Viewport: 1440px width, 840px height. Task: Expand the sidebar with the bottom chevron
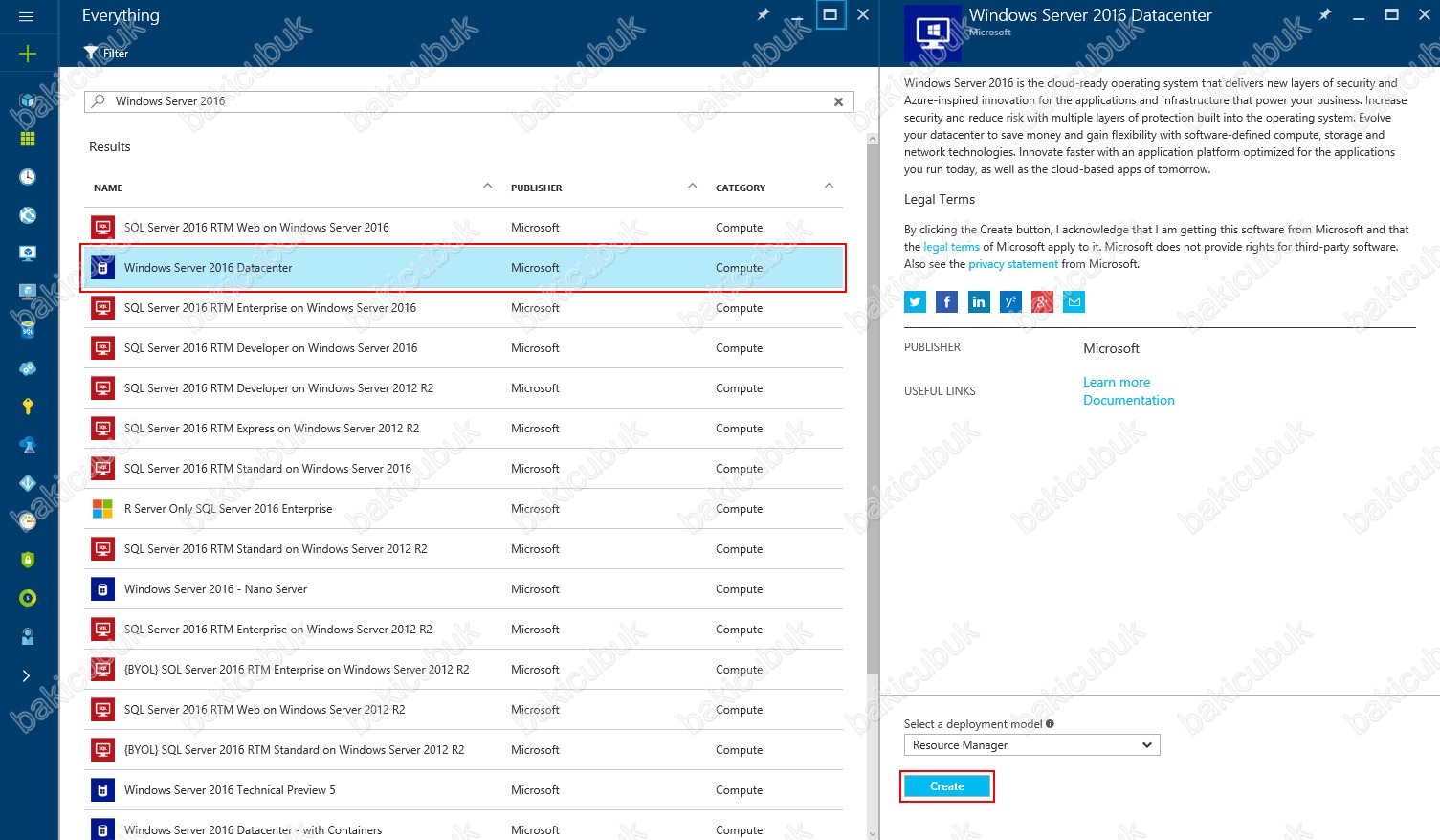click(x=27, y=675)
